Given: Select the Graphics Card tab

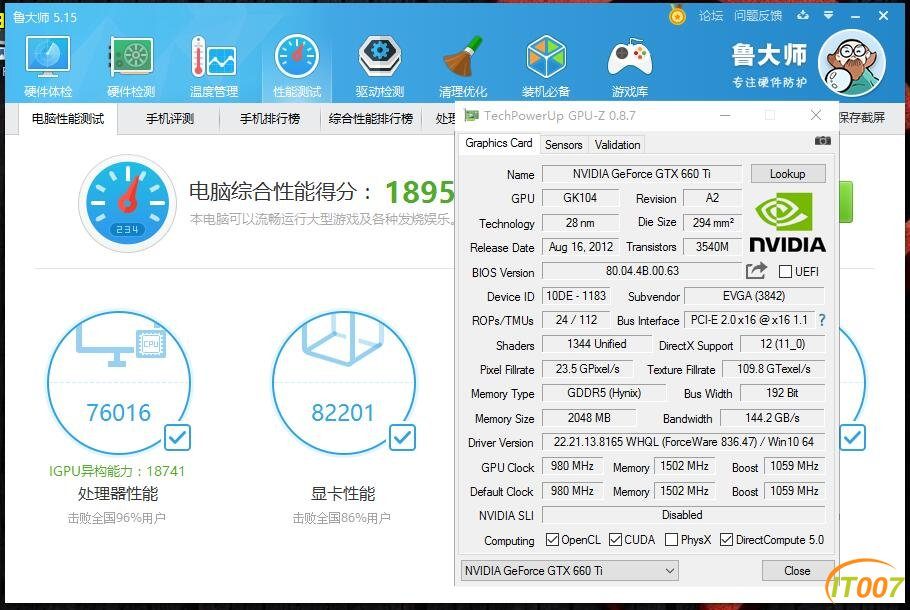Looking at the screenshot, I should point(499,143).
